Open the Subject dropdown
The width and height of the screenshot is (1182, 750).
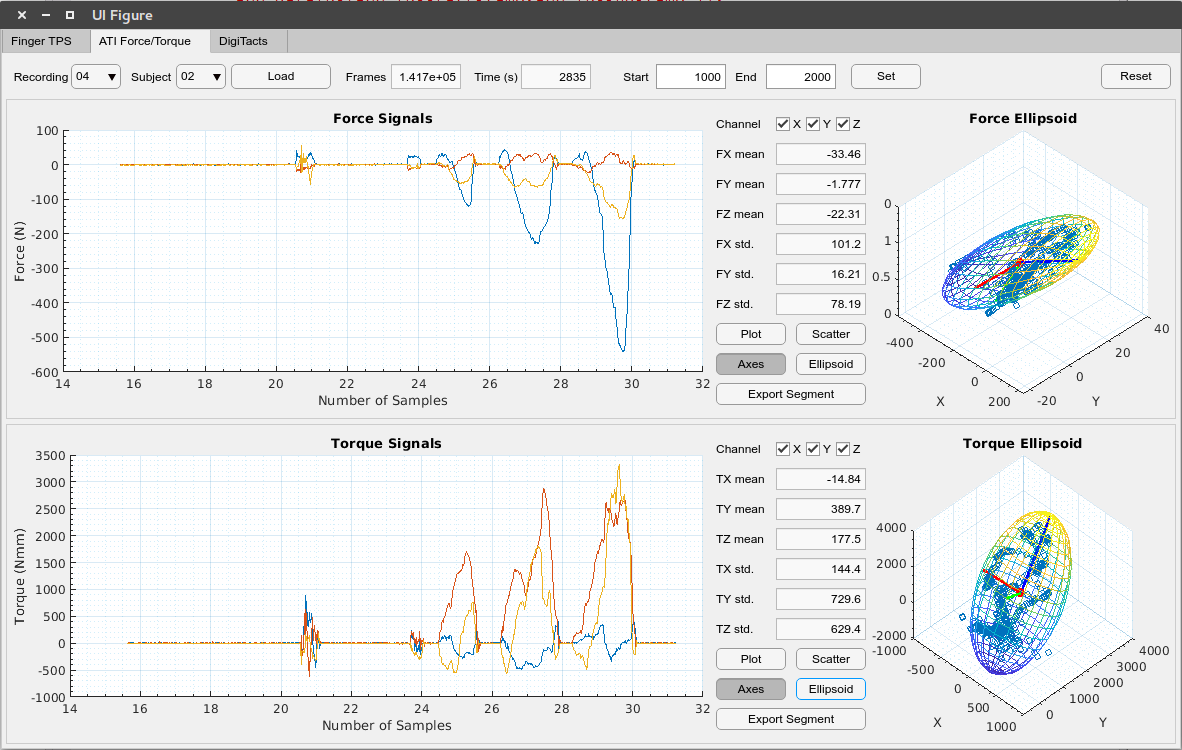click(201, 76)
